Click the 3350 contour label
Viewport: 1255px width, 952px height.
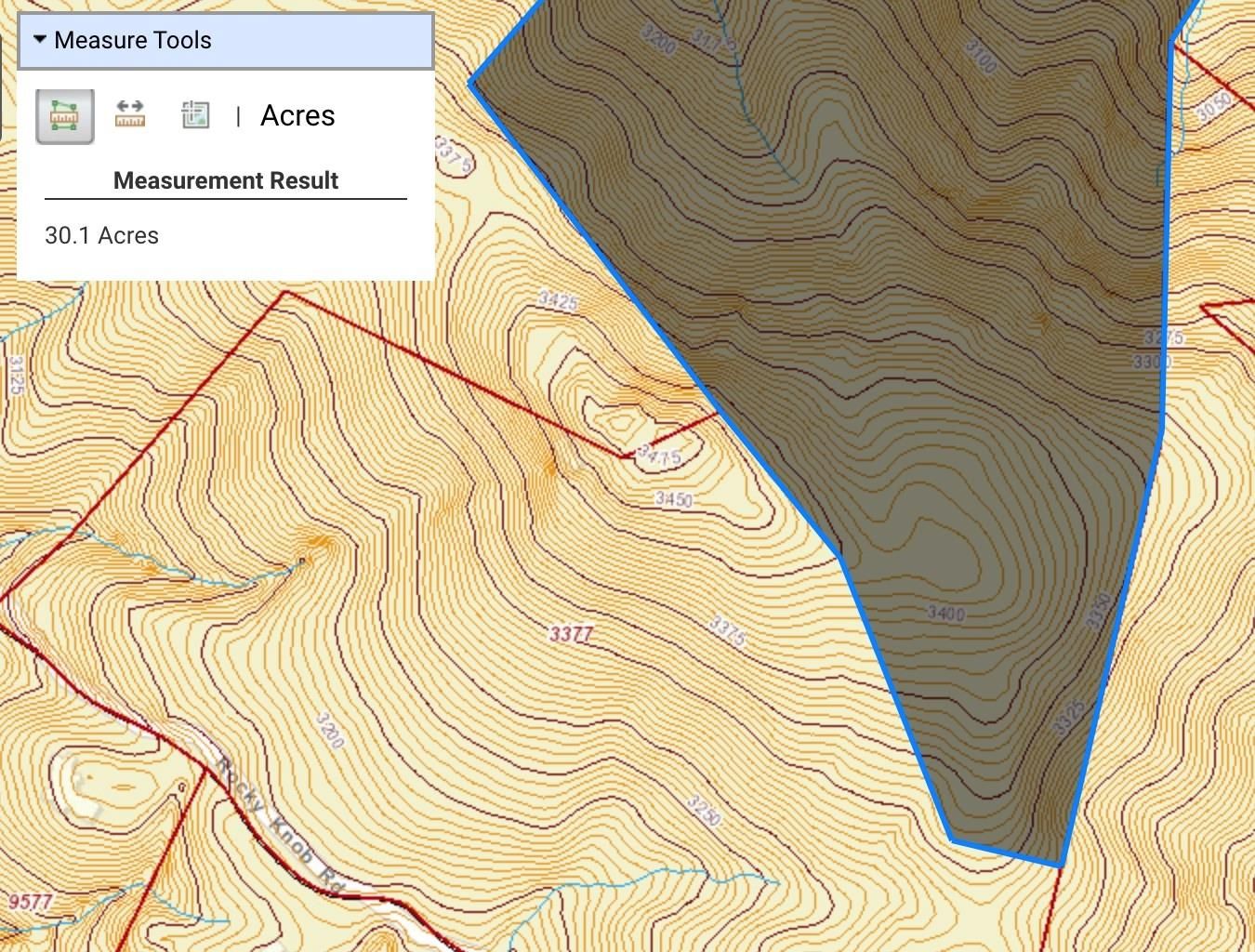pos(1099,610)
